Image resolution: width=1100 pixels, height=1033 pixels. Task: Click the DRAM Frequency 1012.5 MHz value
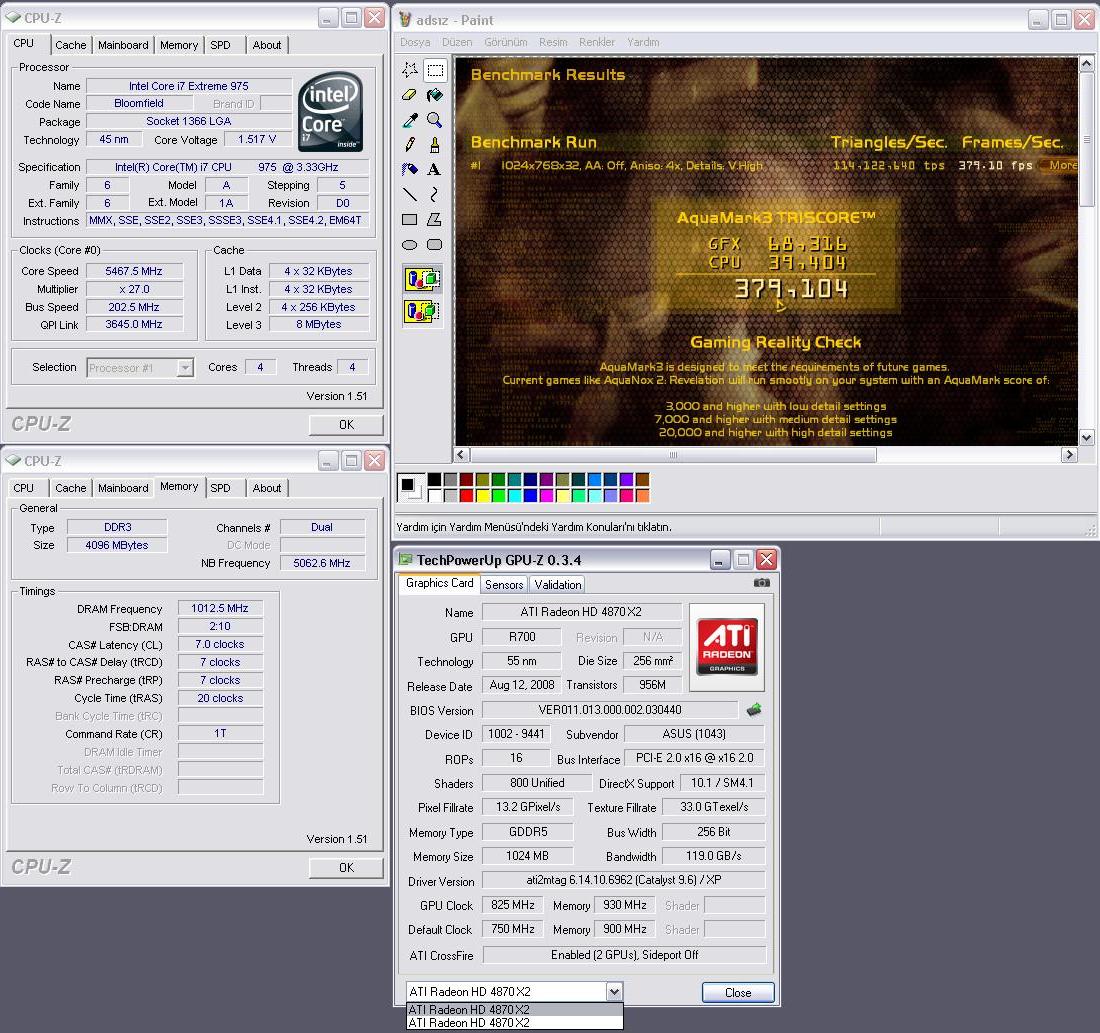click(220, 608)
